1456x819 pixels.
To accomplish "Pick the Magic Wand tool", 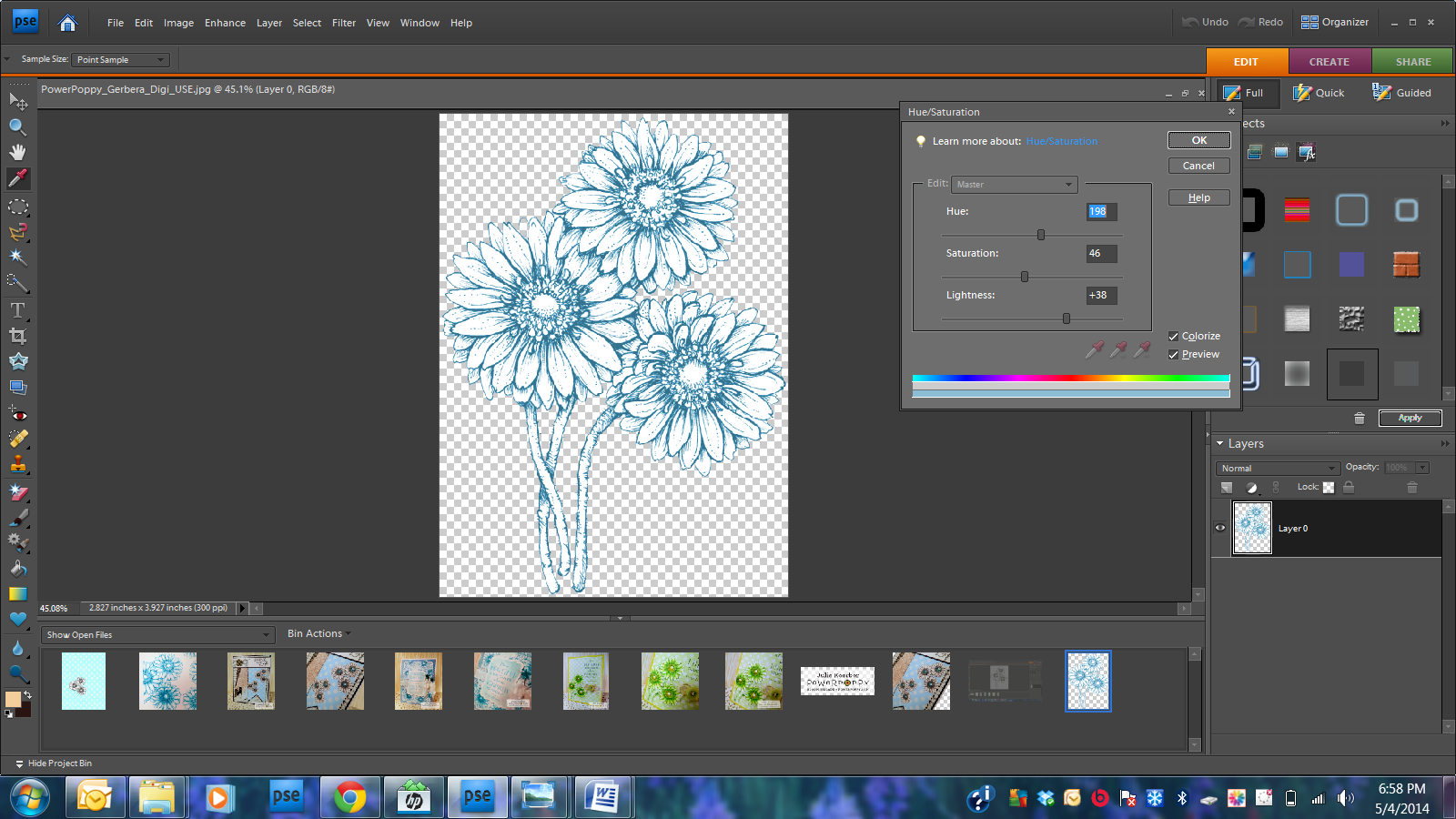I will point(17,258).
